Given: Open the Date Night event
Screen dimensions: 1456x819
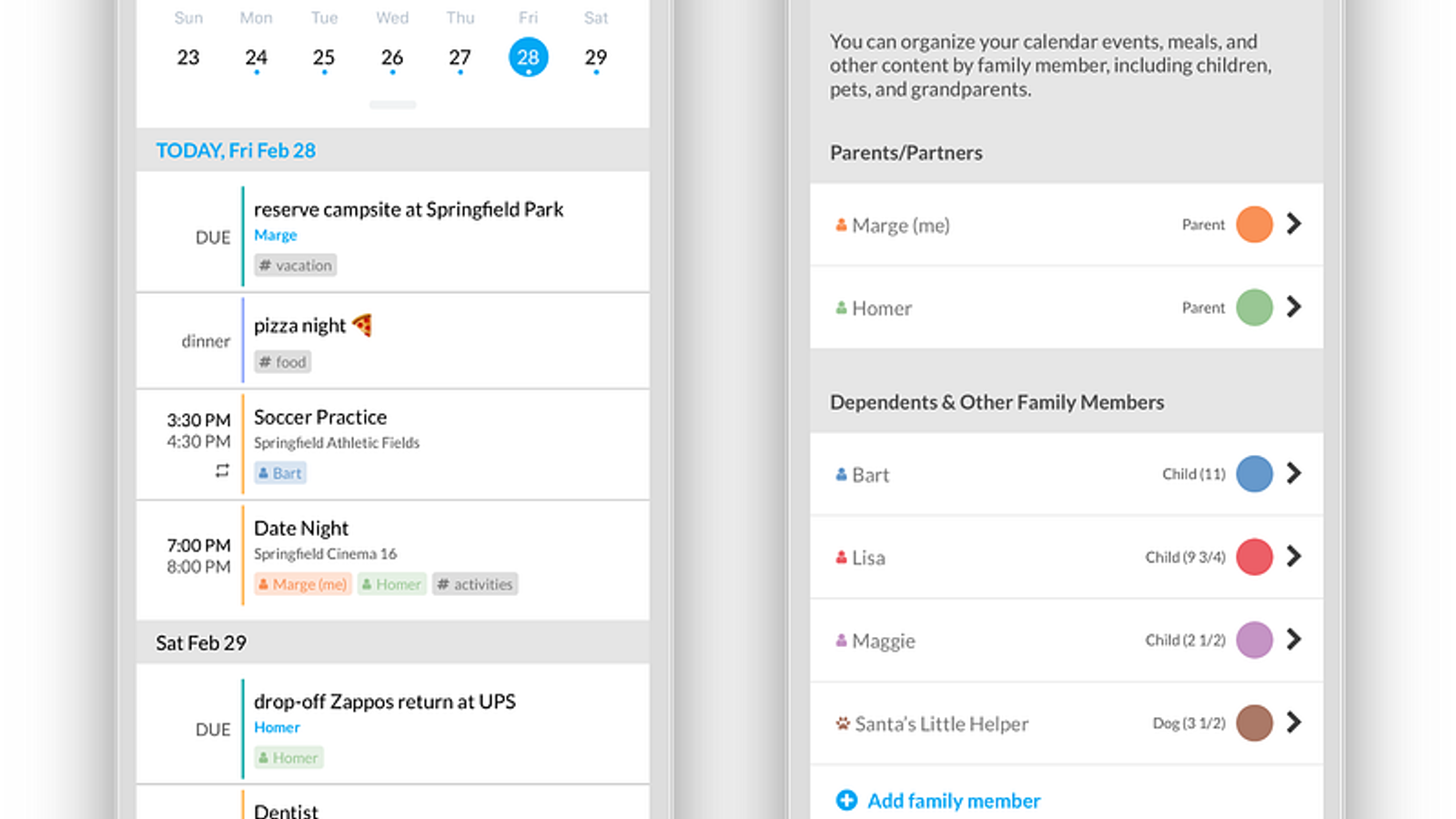Looking at the screenshot, I should (x=392, y=561).
